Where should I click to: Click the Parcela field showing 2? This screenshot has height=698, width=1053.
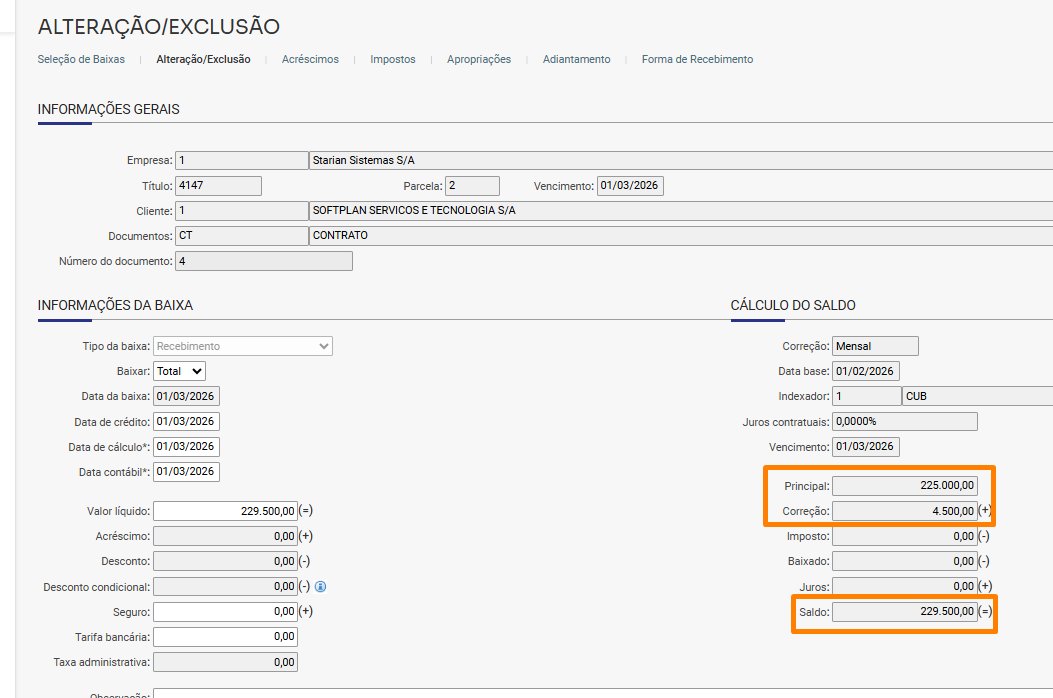pos(472,185)
